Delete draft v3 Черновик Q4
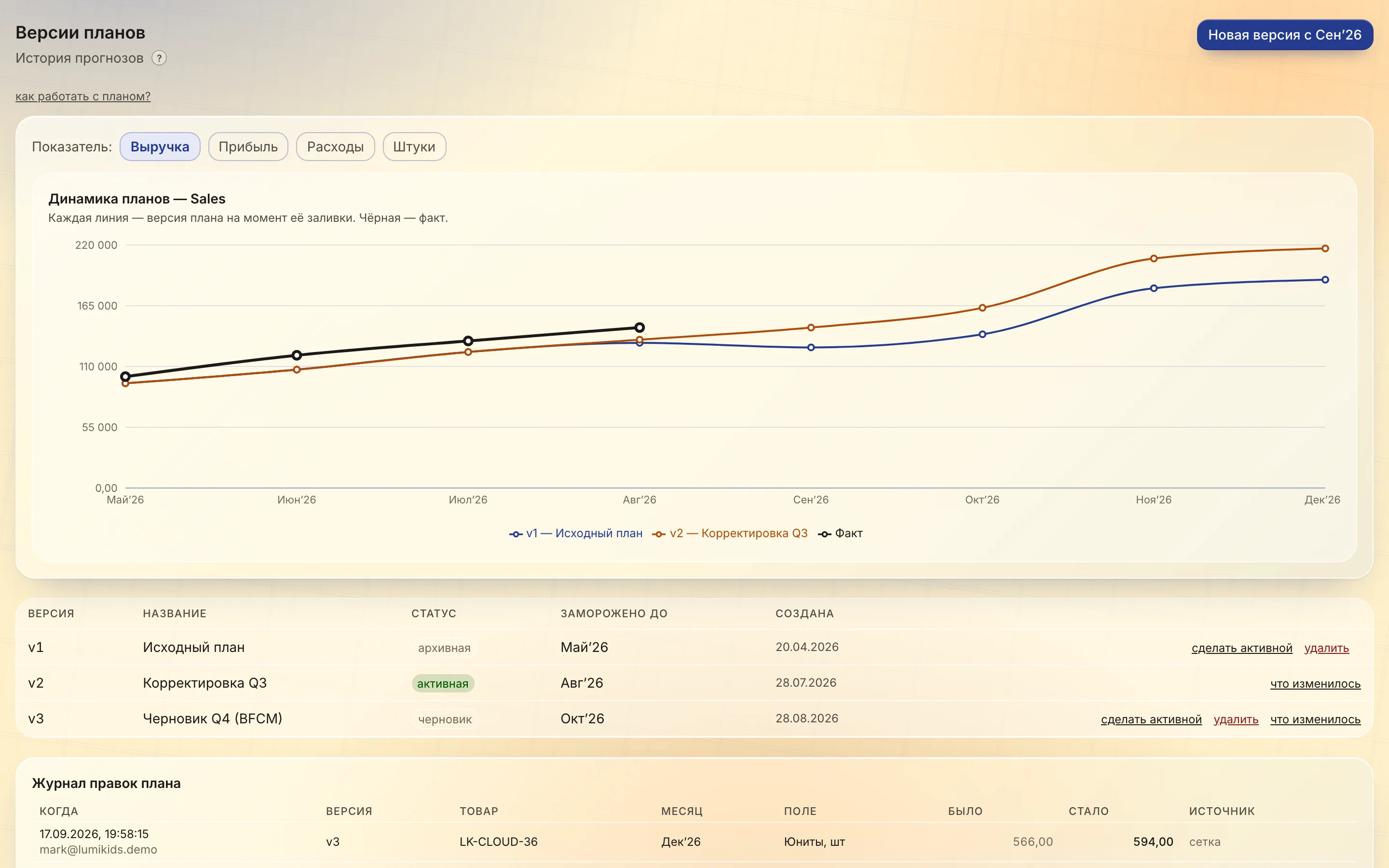 [x=1236, y=719]
